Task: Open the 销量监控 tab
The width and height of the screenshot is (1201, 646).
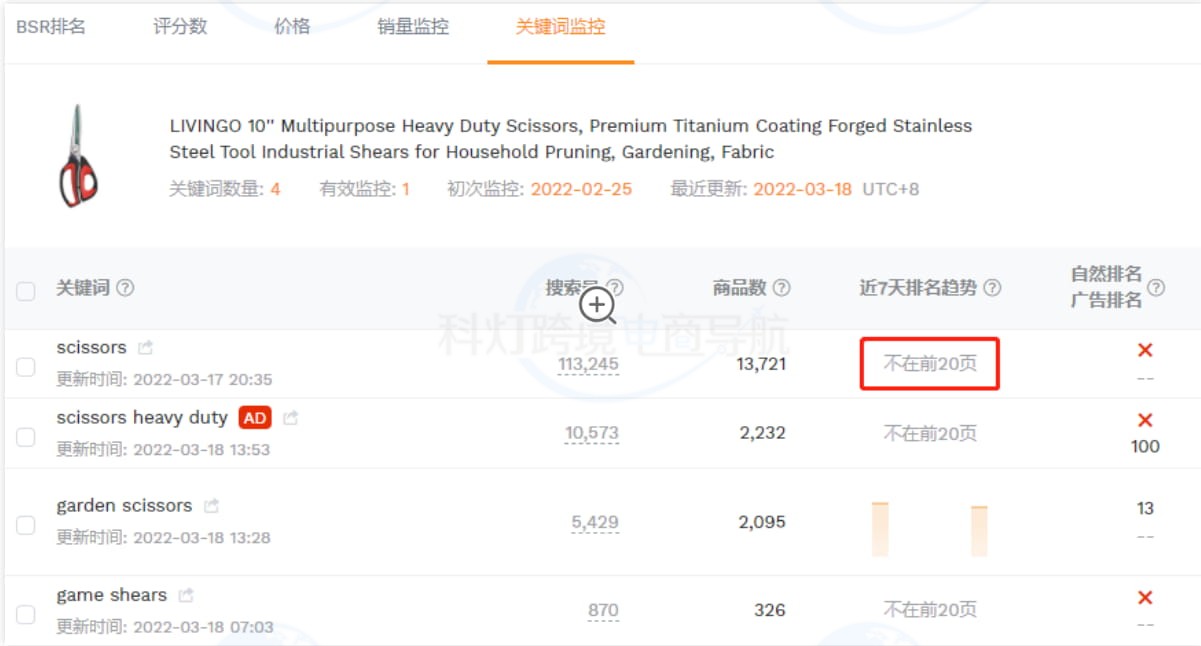Action: [413, 27]
